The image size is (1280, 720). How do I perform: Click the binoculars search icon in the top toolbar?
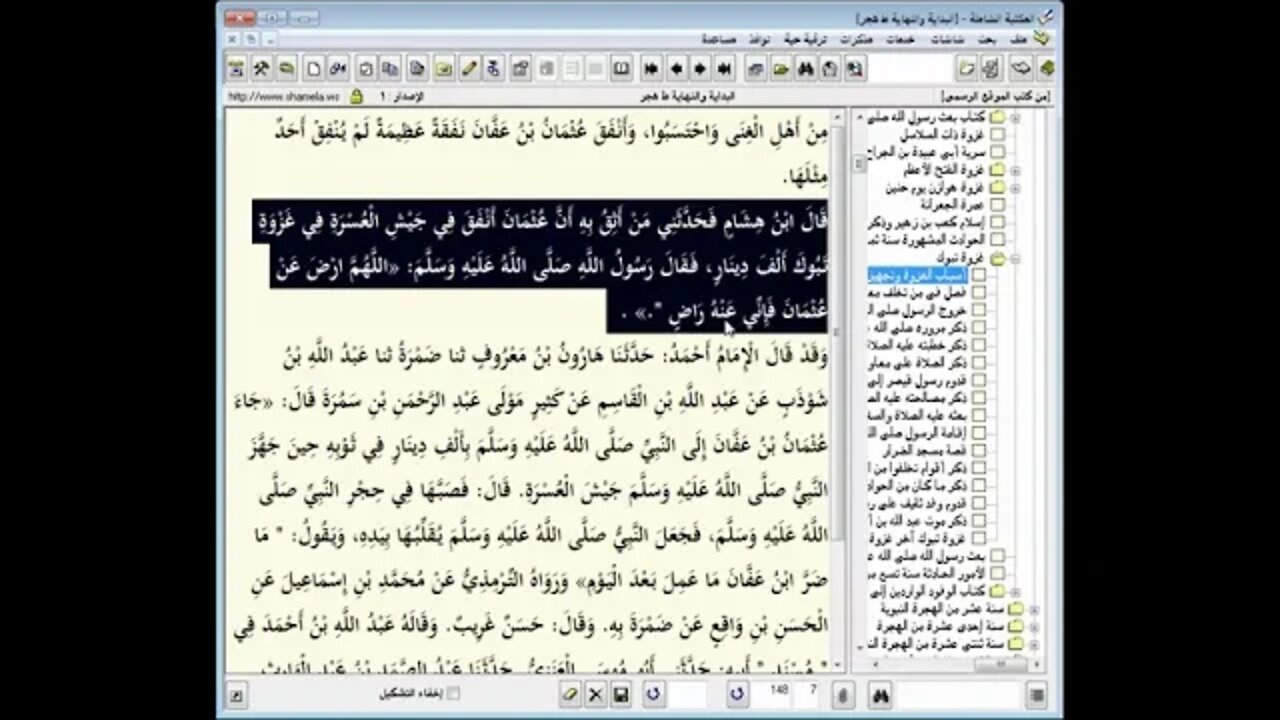(806, 68)
